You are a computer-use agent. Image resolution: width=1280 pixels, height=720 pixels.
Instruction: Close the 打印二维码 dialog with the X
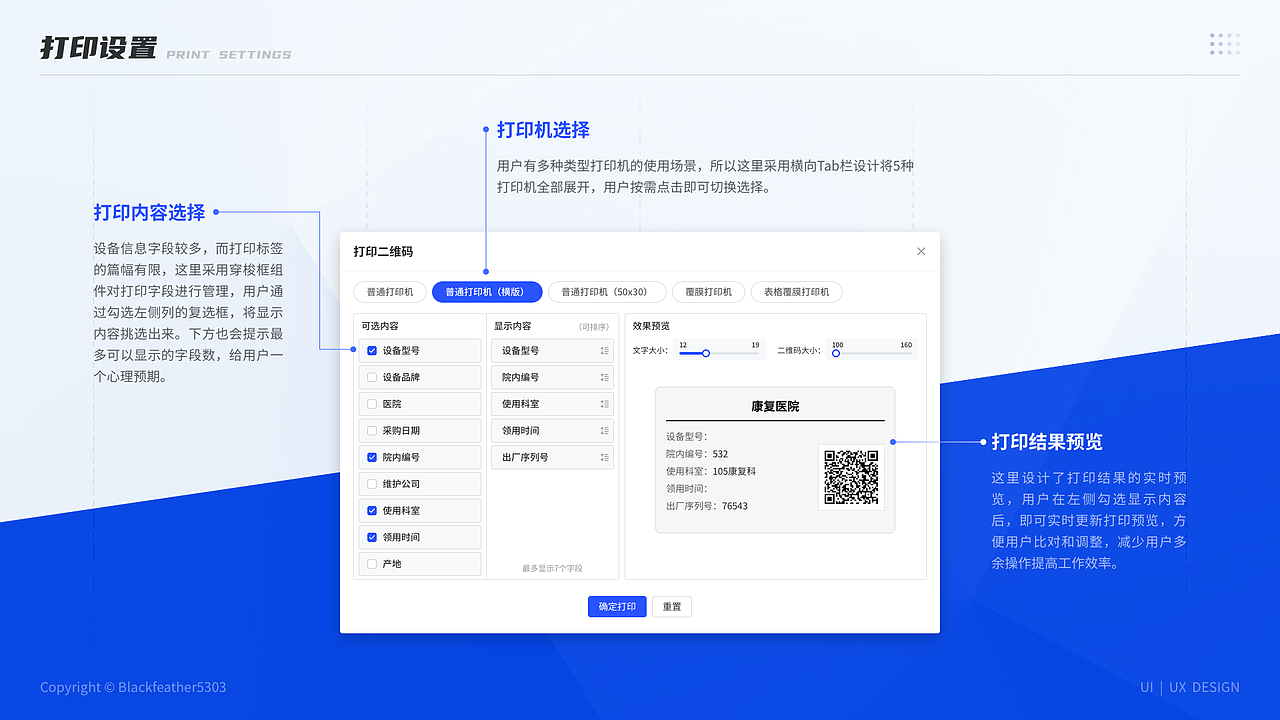click(921, 251)
